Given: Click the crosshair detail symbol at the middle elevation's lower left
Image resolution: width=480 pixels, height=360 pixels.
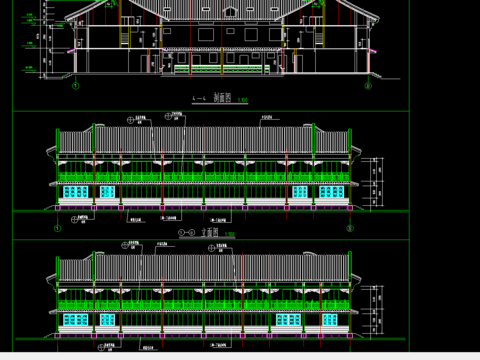Looking at the screenshot, I should tap(74, 219).
